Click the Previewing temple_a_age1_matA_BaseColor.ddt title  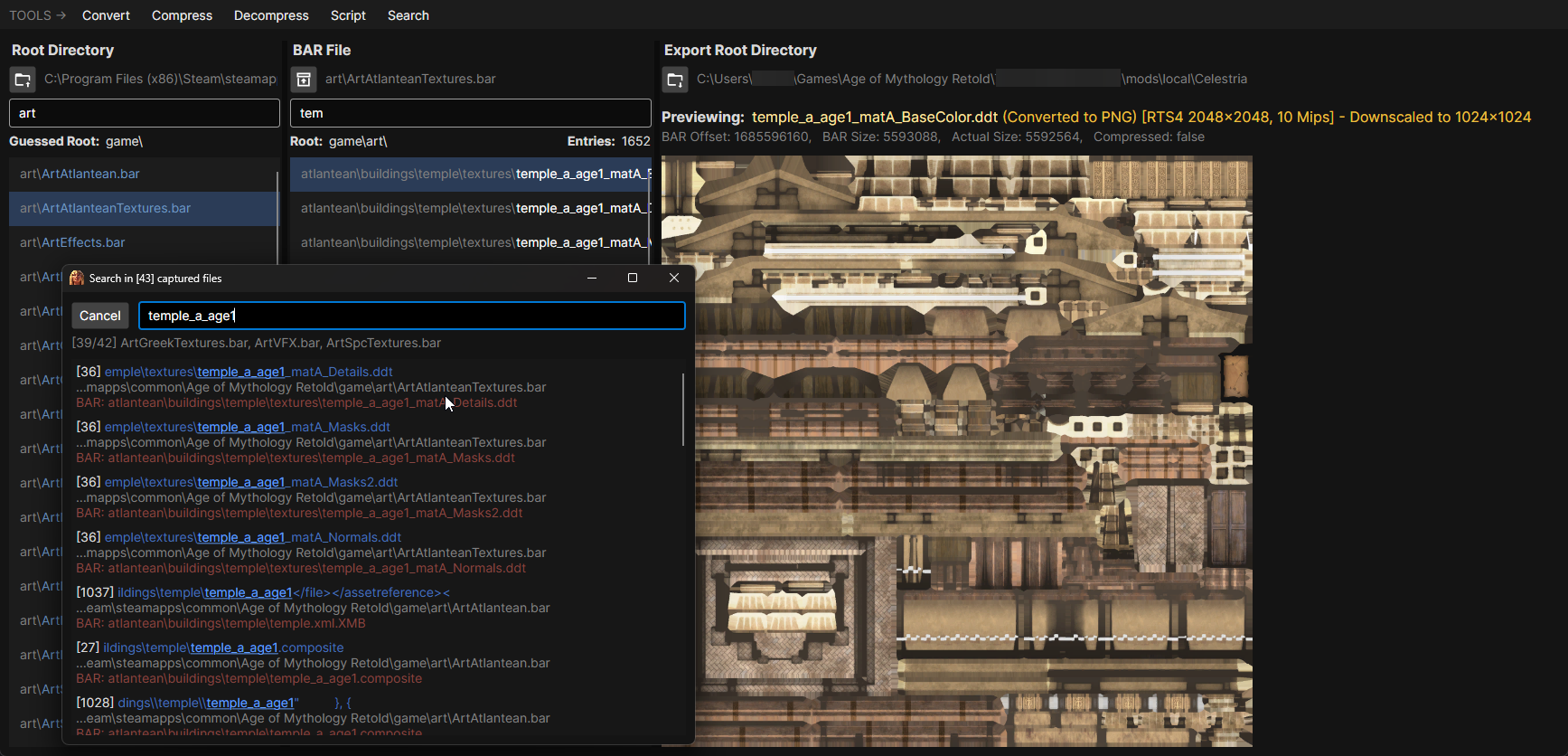point(1096,117)
